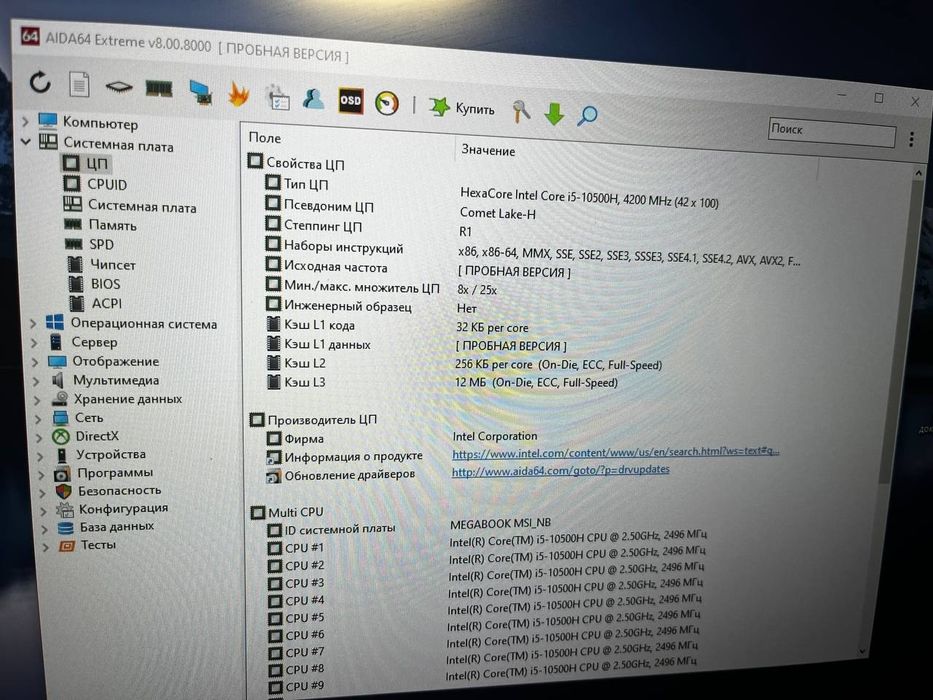Expand the Сеть tree node
This screenshot has width=933, height=700.
point(39,419)
